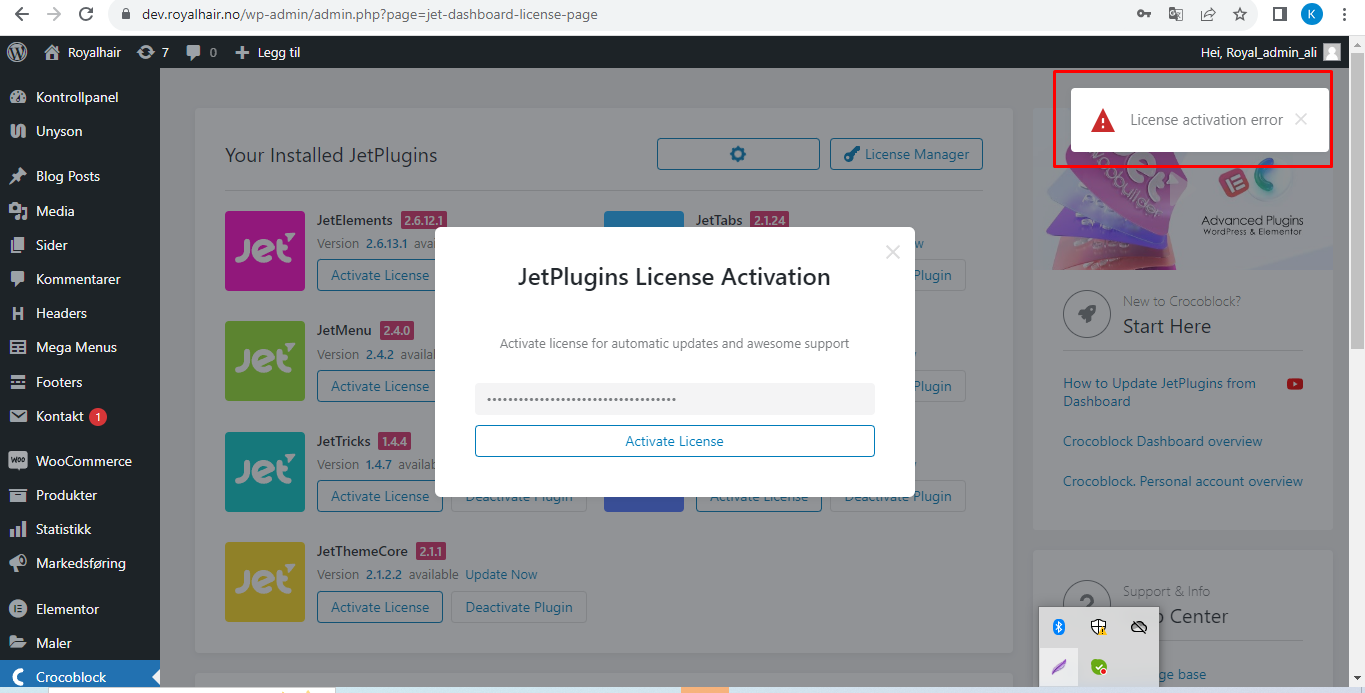Viewport: 1365px width, 693px height.
Task: Open the updates counter showing 7
Action: [x=153, y=52]
